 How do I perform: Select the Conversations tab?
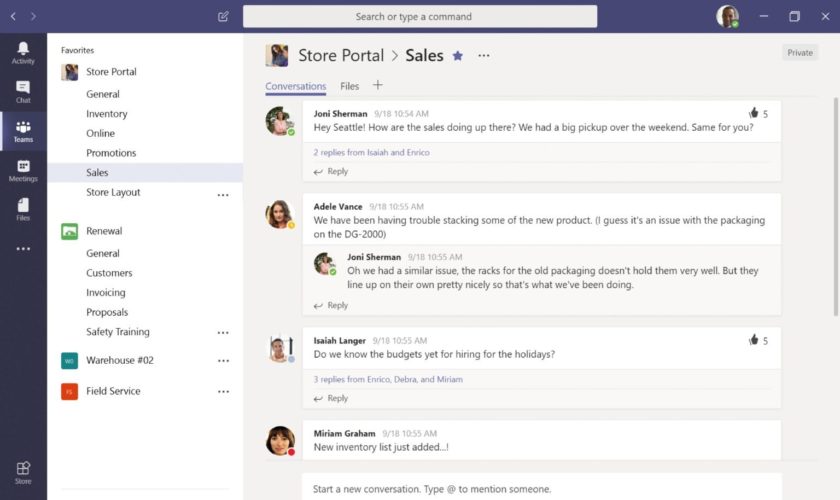pyautogui.click(x=295, y=87)
